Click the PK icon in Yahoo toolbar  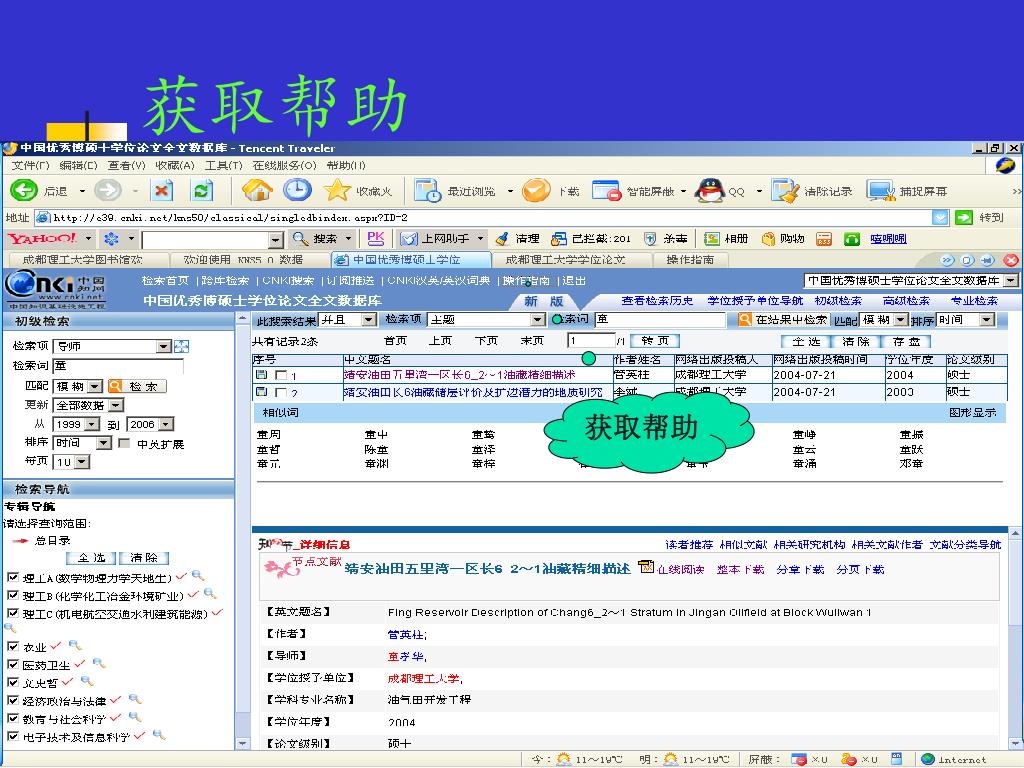click(x=376, y=238)
